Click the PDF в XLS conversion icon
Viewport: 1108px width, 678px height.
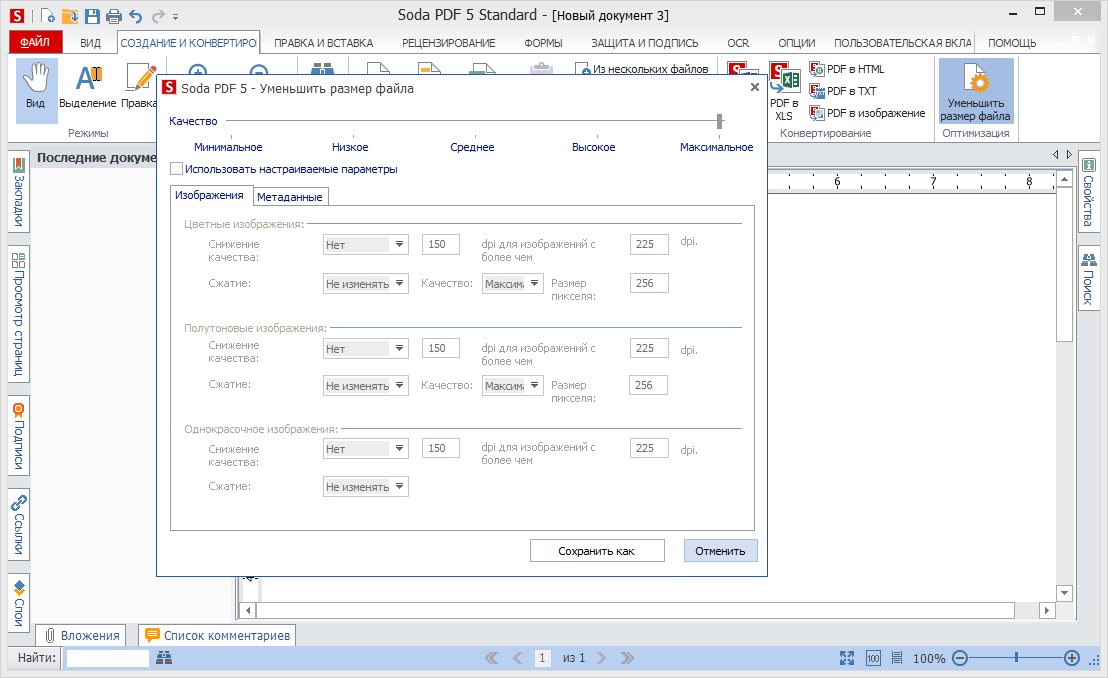(x=784, y=91)
